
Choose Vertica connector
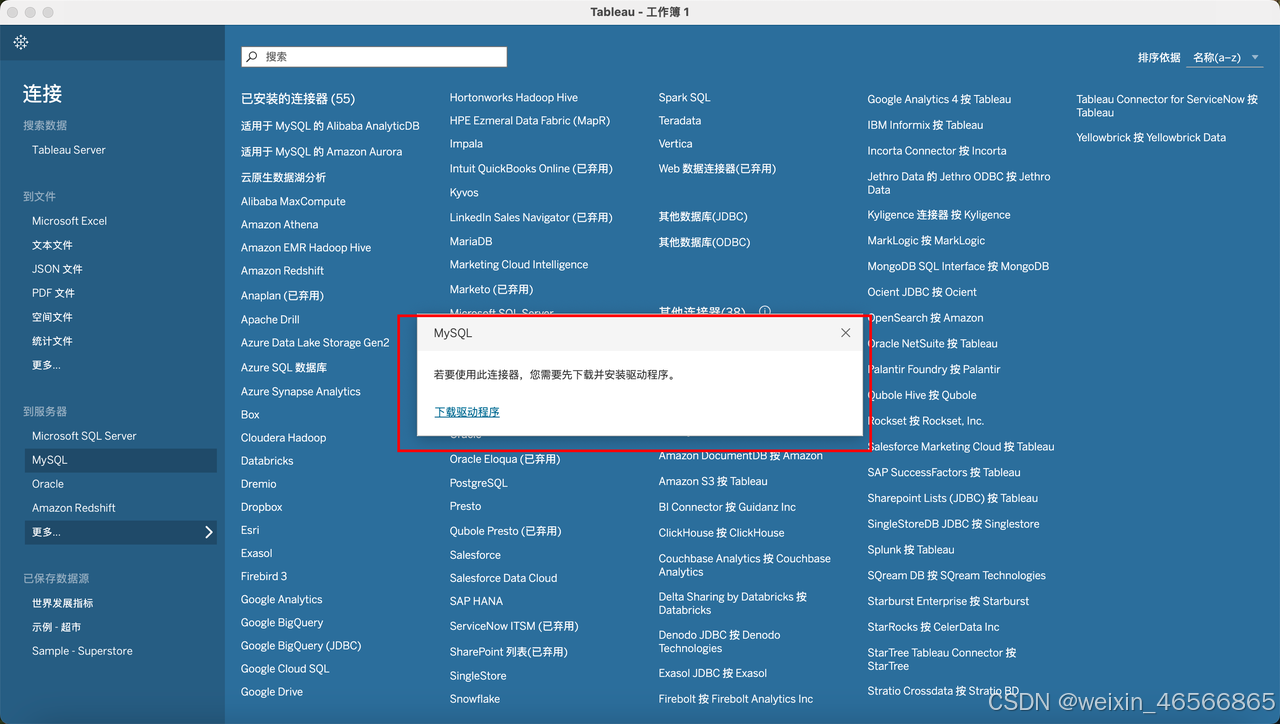tap(676, 144)
